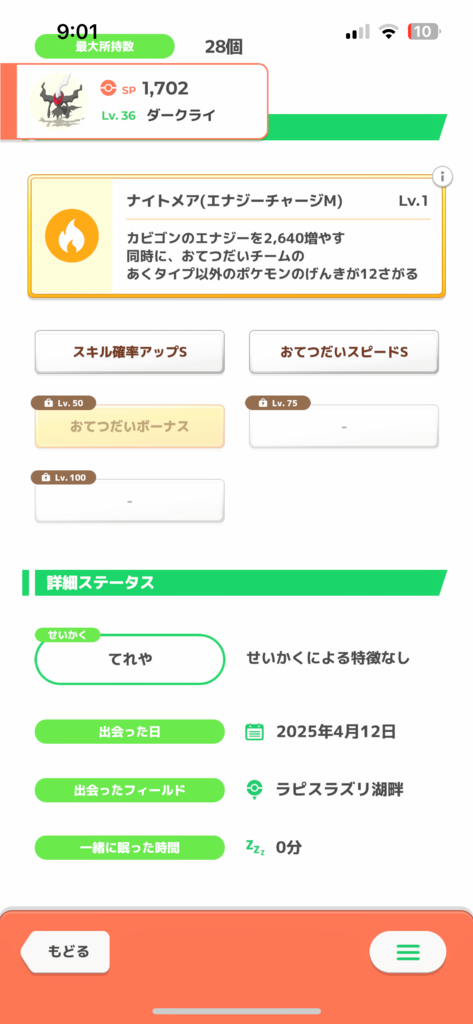This screenshot has height=1024, width=473.
Task: Tap the Poké Ball SP icon
Action: point(108,88)
